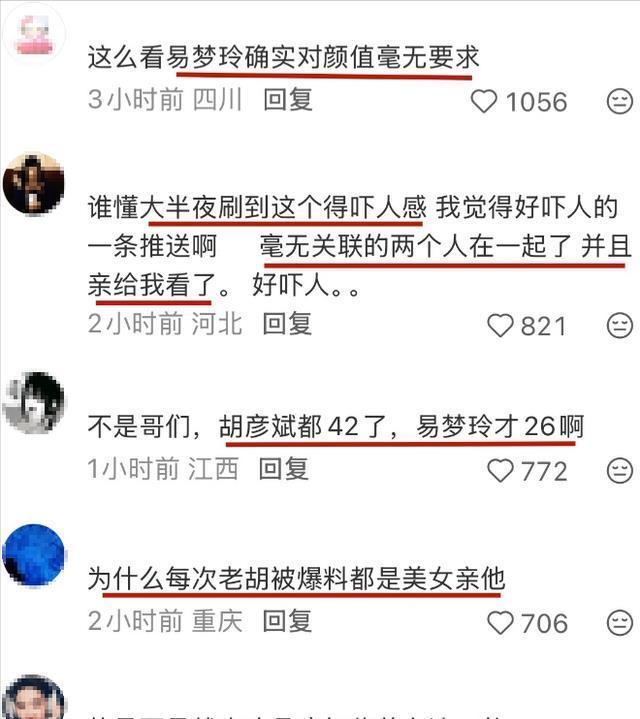
Task: Open the dark avatar of 河北 commenter
Action: point(33,184)
